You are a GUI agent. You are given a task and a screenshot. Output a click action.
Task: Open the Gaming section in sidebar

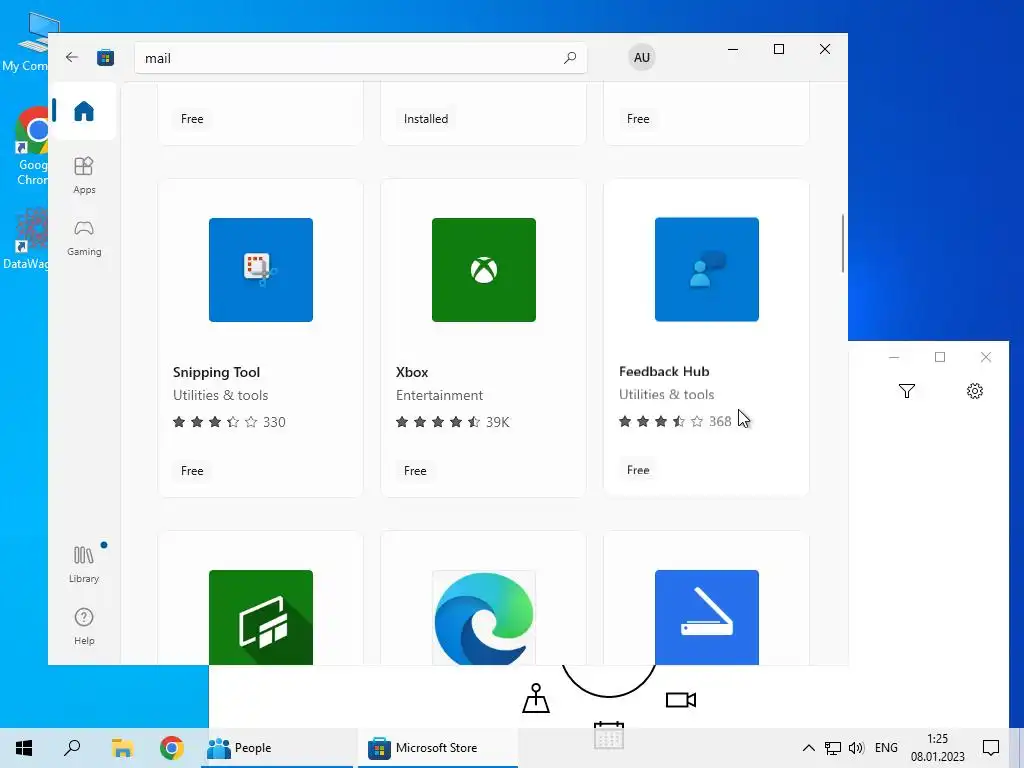[x=84, y=238]
